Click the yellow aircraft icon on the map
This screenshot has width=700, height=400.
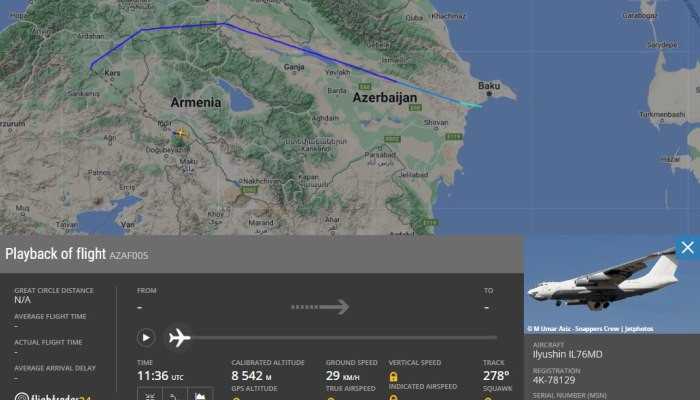point(181,132)
